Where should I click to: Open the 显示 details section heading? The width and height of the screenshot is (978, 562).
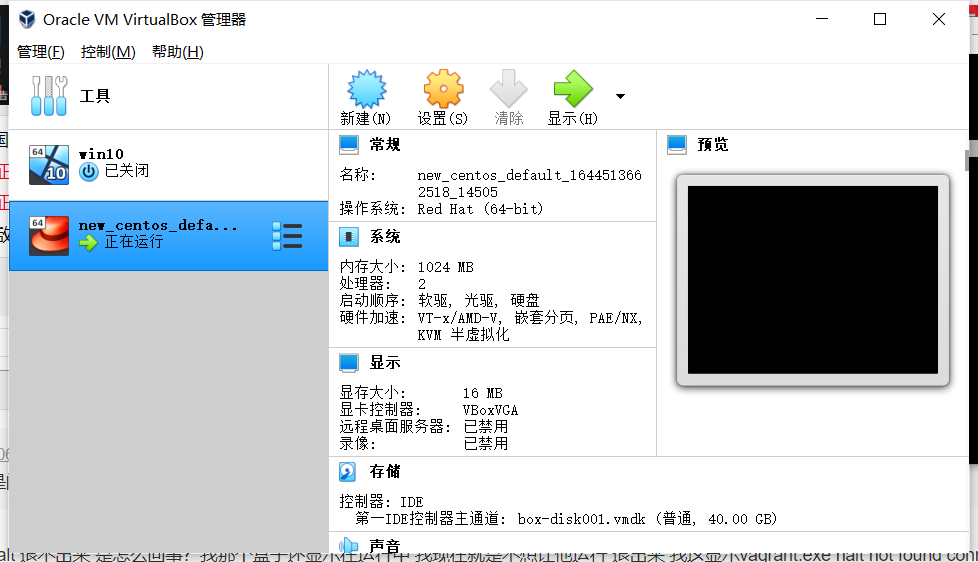point(385,362)
